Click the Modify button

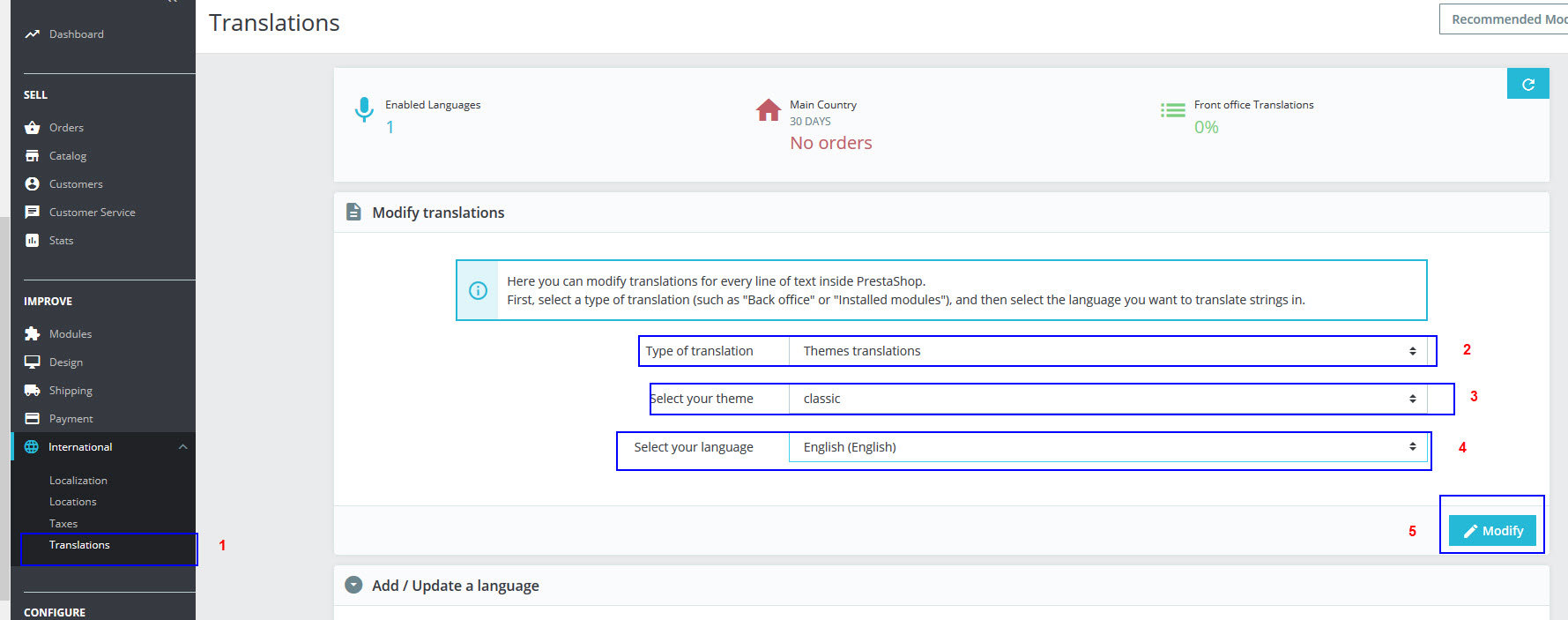click(x=1492, y=531)
